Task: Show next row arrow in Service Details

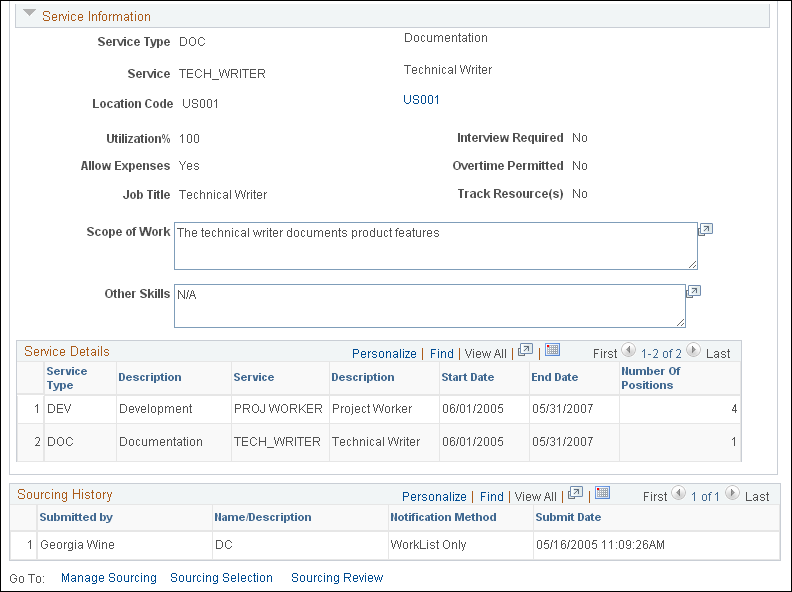Action: 694,350
